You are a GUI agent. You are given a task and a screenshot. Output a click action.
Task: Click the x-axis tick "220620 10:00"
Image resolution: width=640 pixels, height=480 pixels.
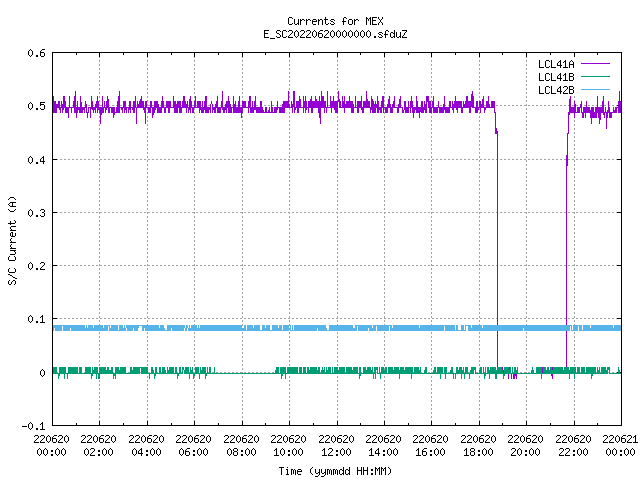[288, 446]
